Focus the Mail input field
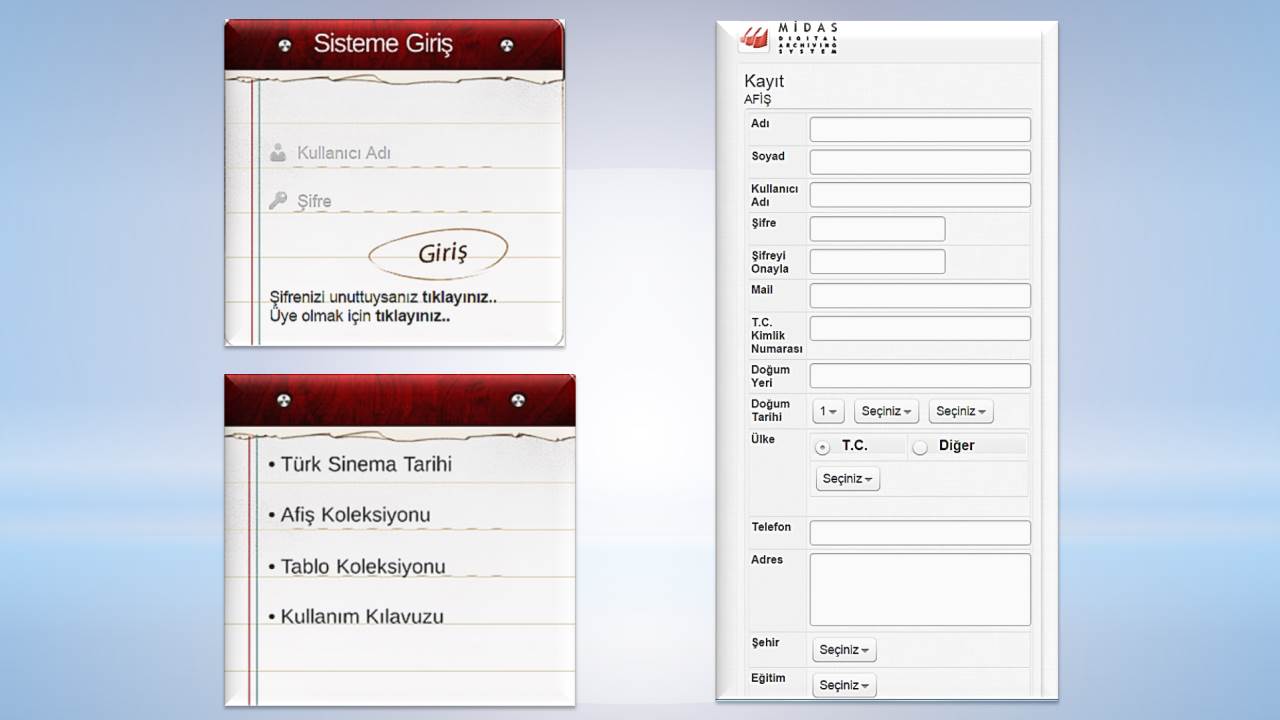This screenshot has height=720, width=1280. 919,295
